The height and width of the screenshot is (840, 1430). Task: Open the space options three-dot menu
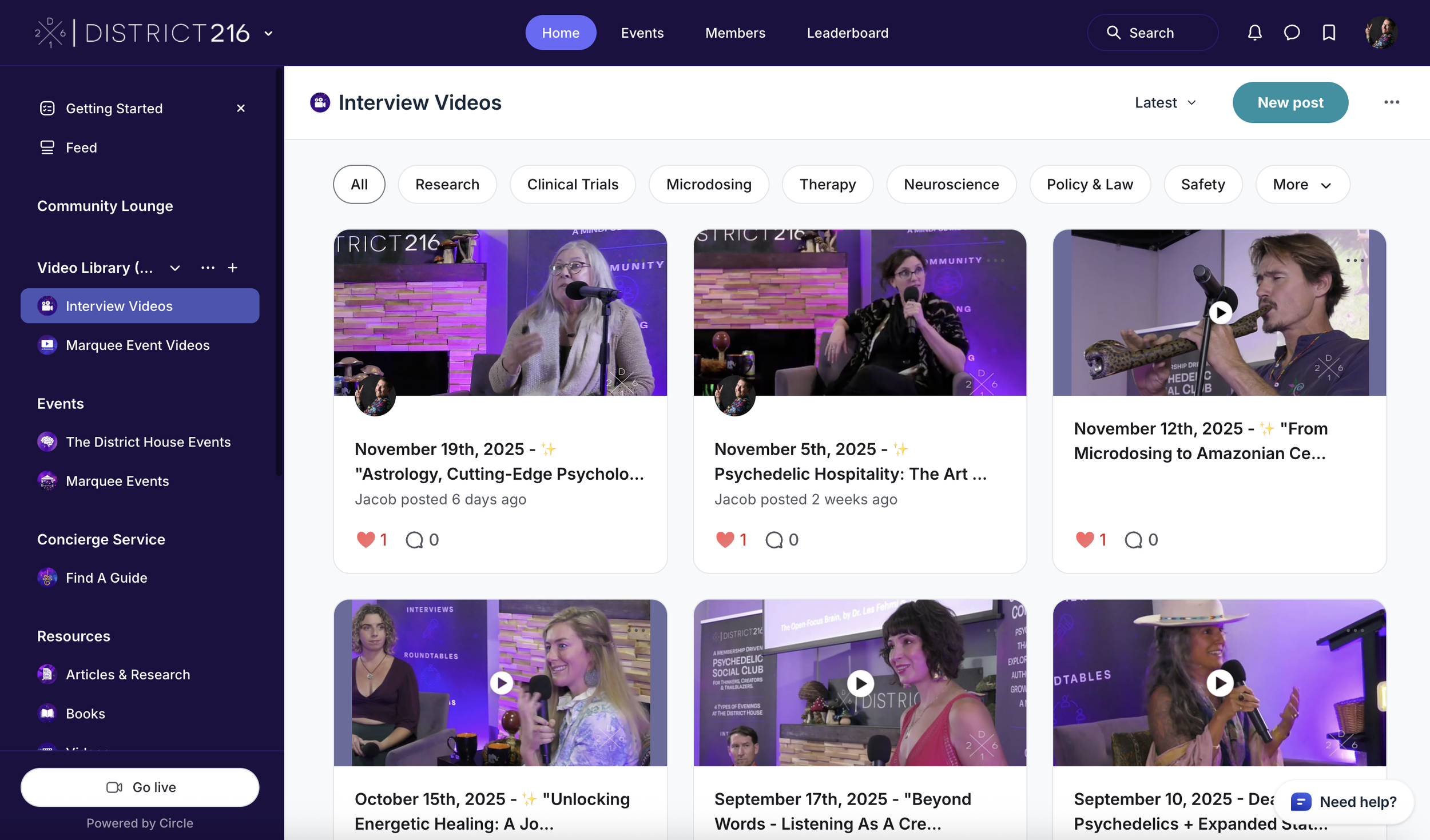point(1391,102)
